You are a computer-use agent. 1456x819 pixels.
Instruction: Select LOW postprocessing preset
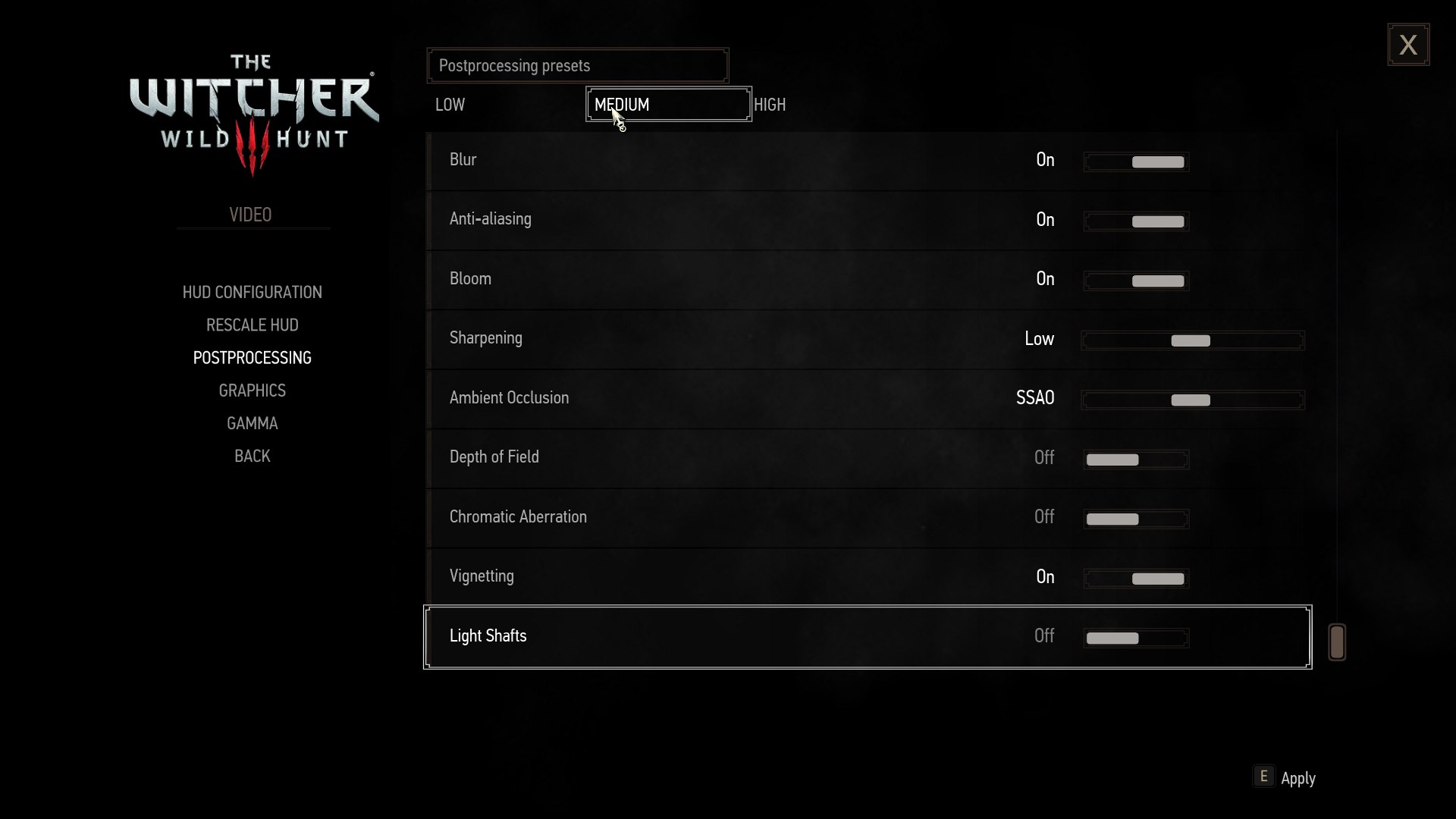pos(449,104)
